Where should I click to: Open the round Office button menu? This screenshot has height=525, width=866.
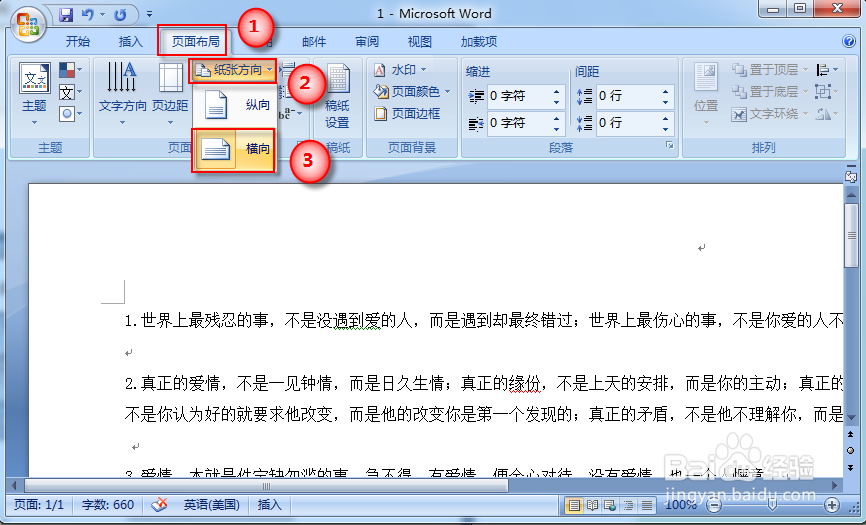28,25
